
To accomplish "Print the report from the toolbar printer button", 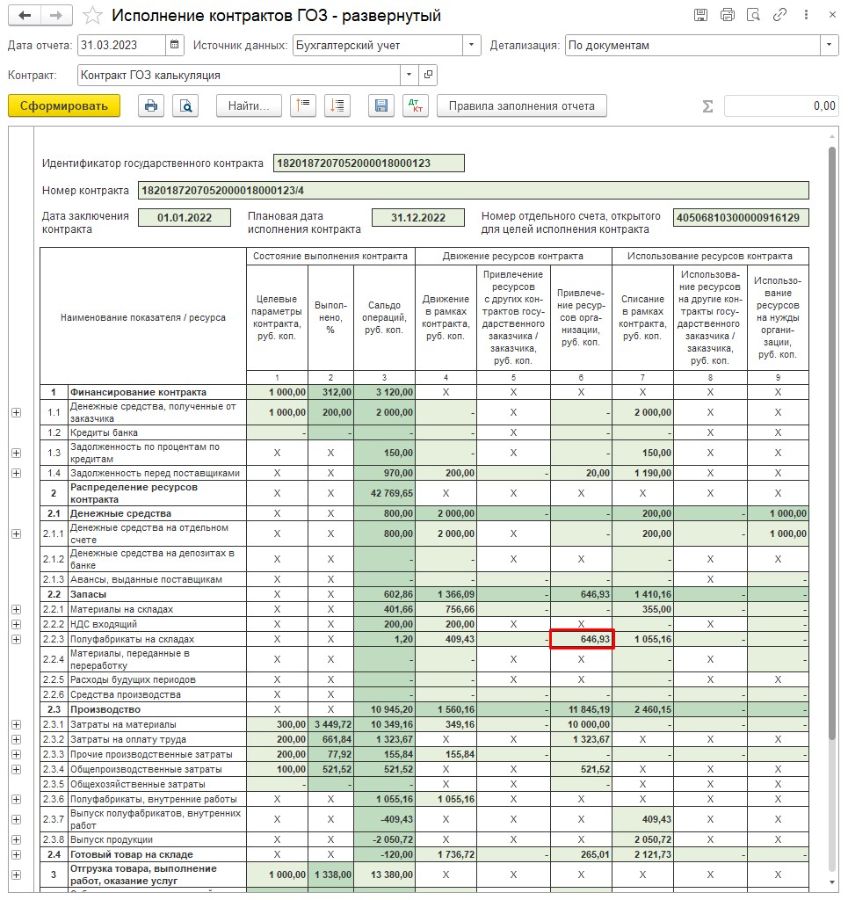I will click(x=150, y=106).
